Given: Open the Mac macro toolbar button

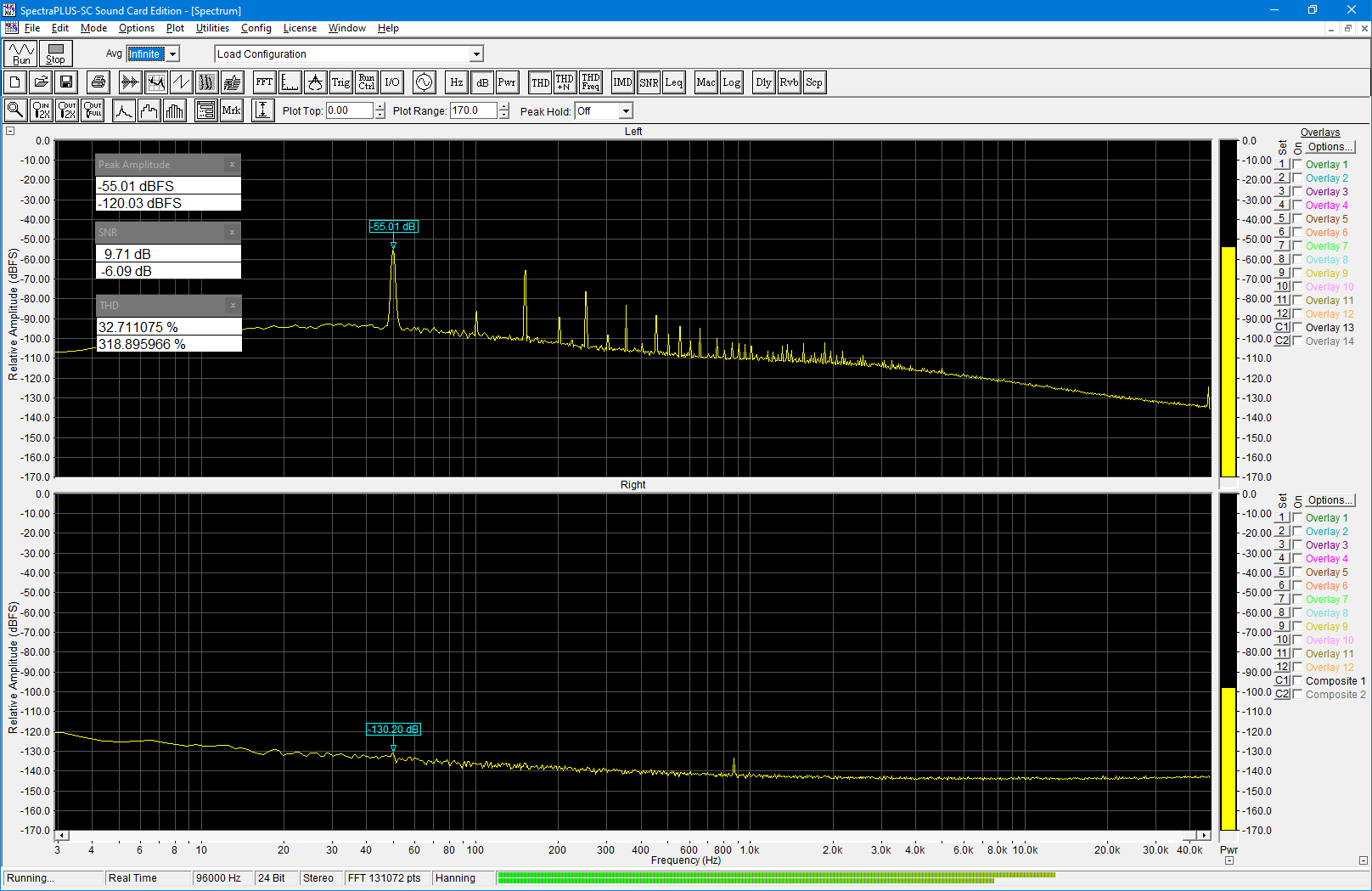Looking at the screenshot, I should pos(706,82).
